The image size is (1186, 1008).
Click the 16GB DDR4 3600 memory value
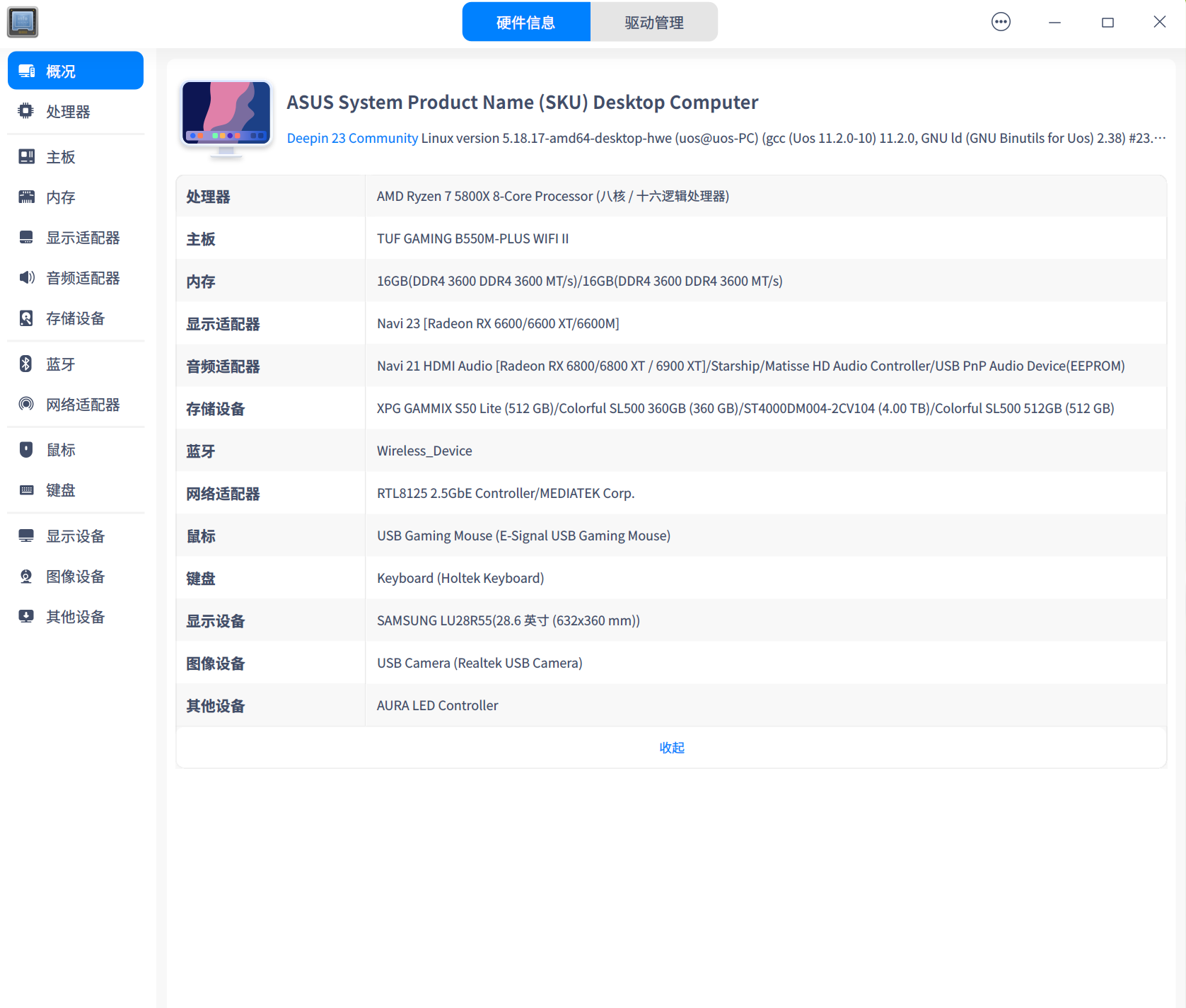click(580, 281)
